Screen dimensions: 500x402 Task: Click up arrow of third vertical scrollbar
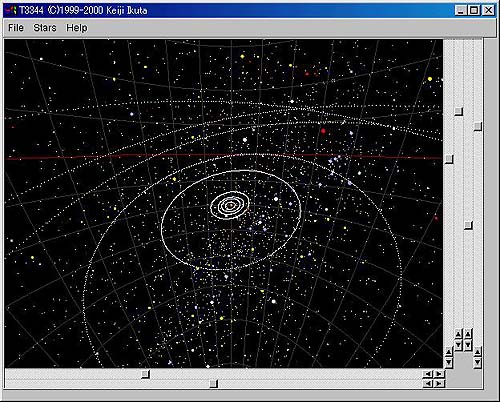(468, 333)
